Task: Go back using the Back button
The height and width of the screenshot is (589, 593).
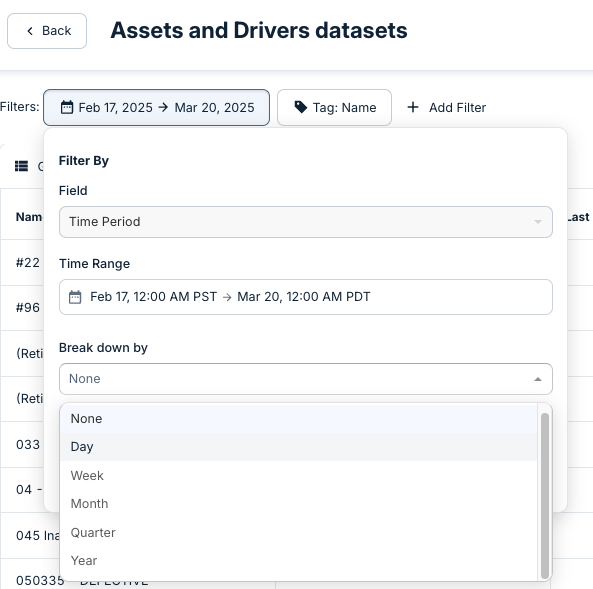Action: pos(47,31)
